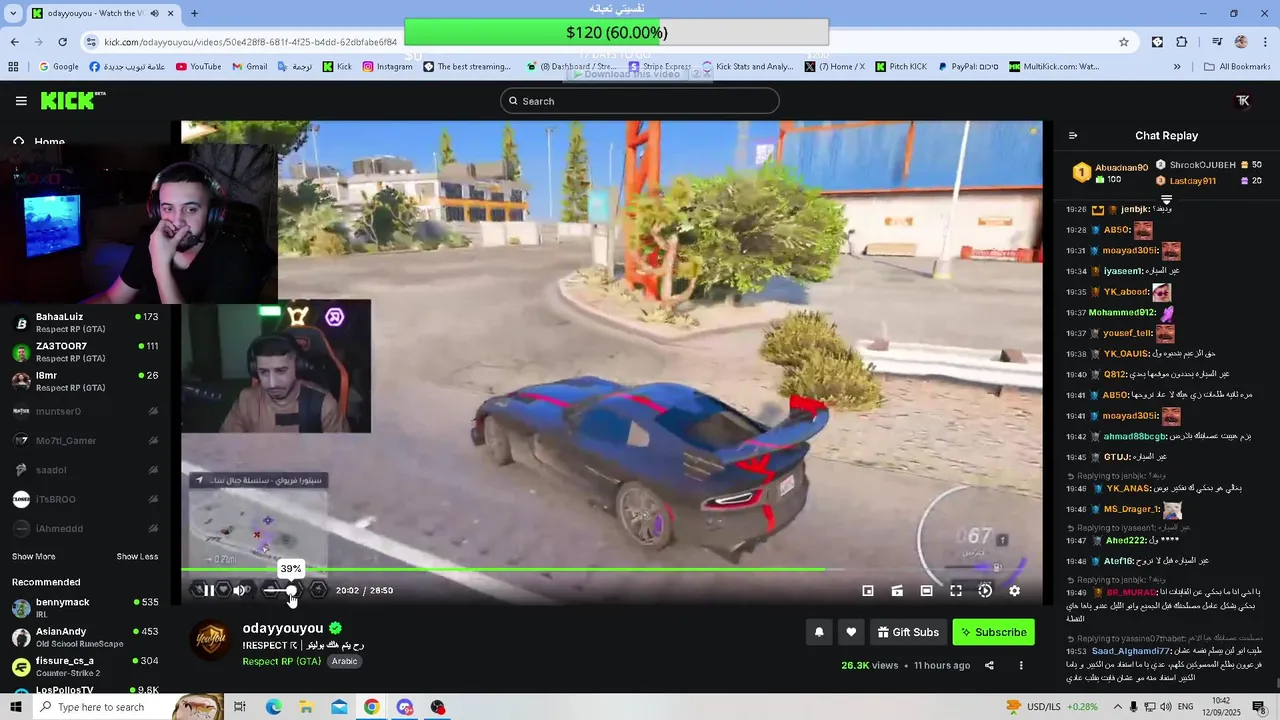Expand the hidden bookmarks overflow chevron
The image size is (1280, 720).
(1177, 67)
